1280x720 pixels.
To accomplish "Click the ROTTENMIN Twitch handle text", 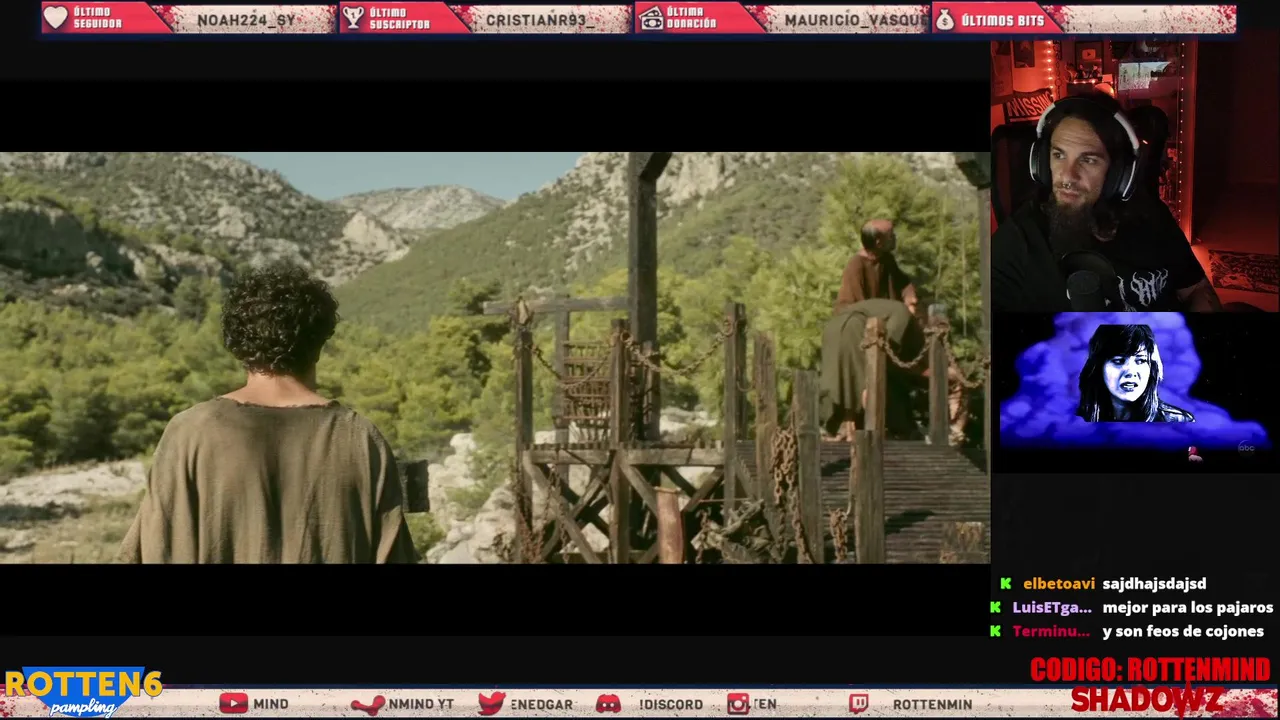I will (932, 704).
